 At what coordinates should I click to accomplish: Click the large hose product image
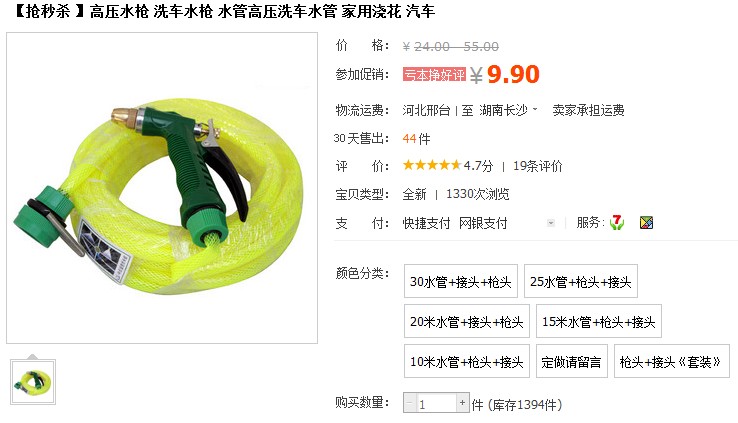(162, 188)
